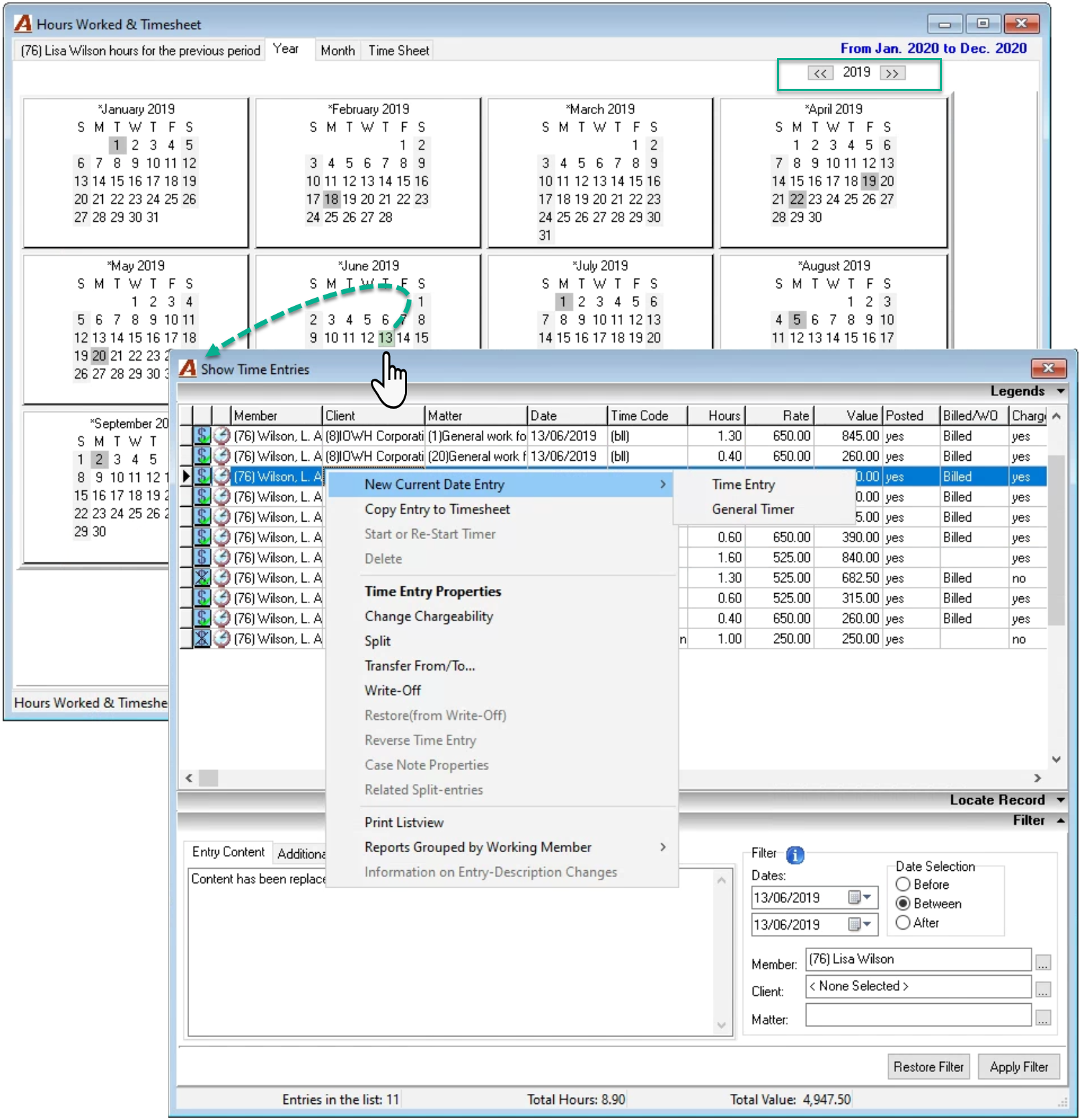
Task: Click hourglass icon in 682.50 value row
Action: [202, 578]
